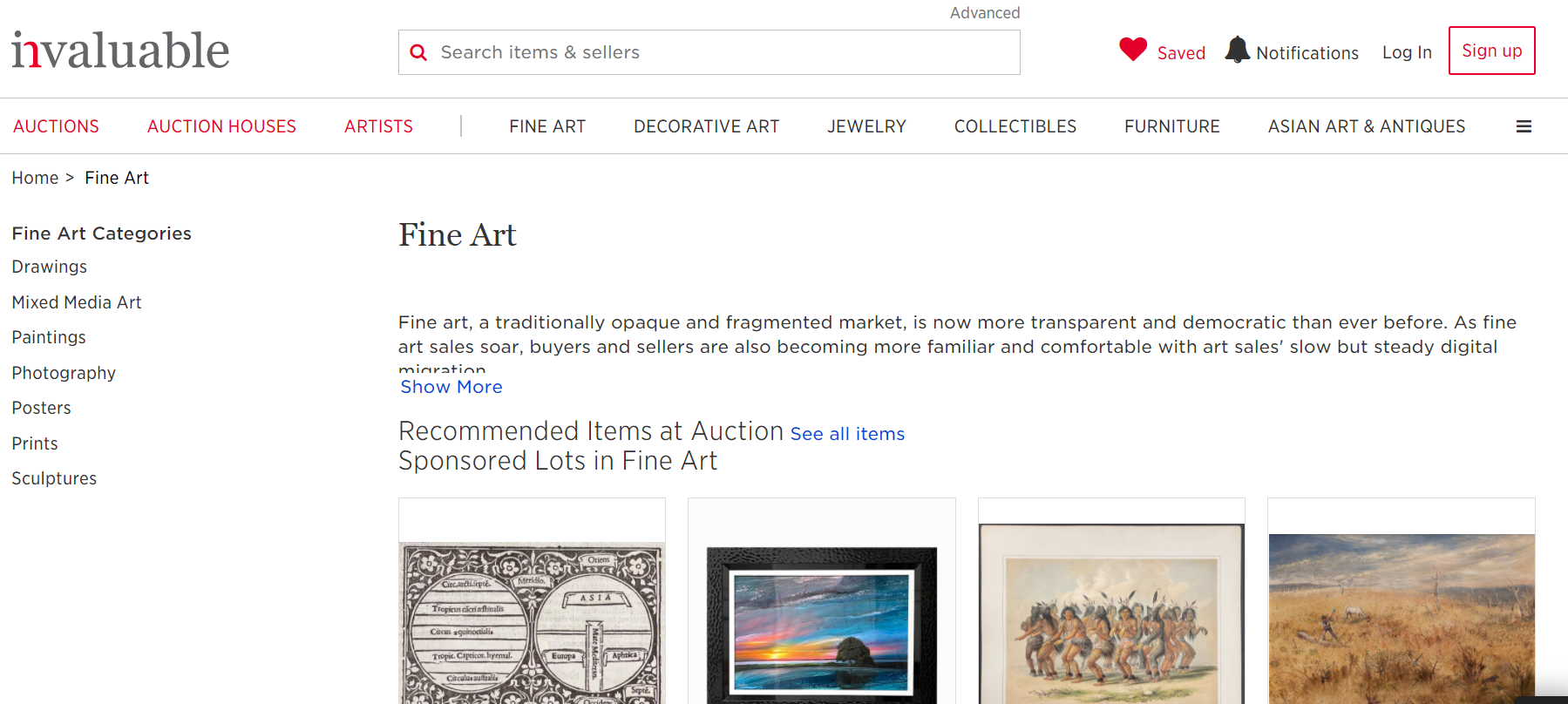Click the Saved heart icon
Screen dimensions: 1568x704
[1131, 50]
